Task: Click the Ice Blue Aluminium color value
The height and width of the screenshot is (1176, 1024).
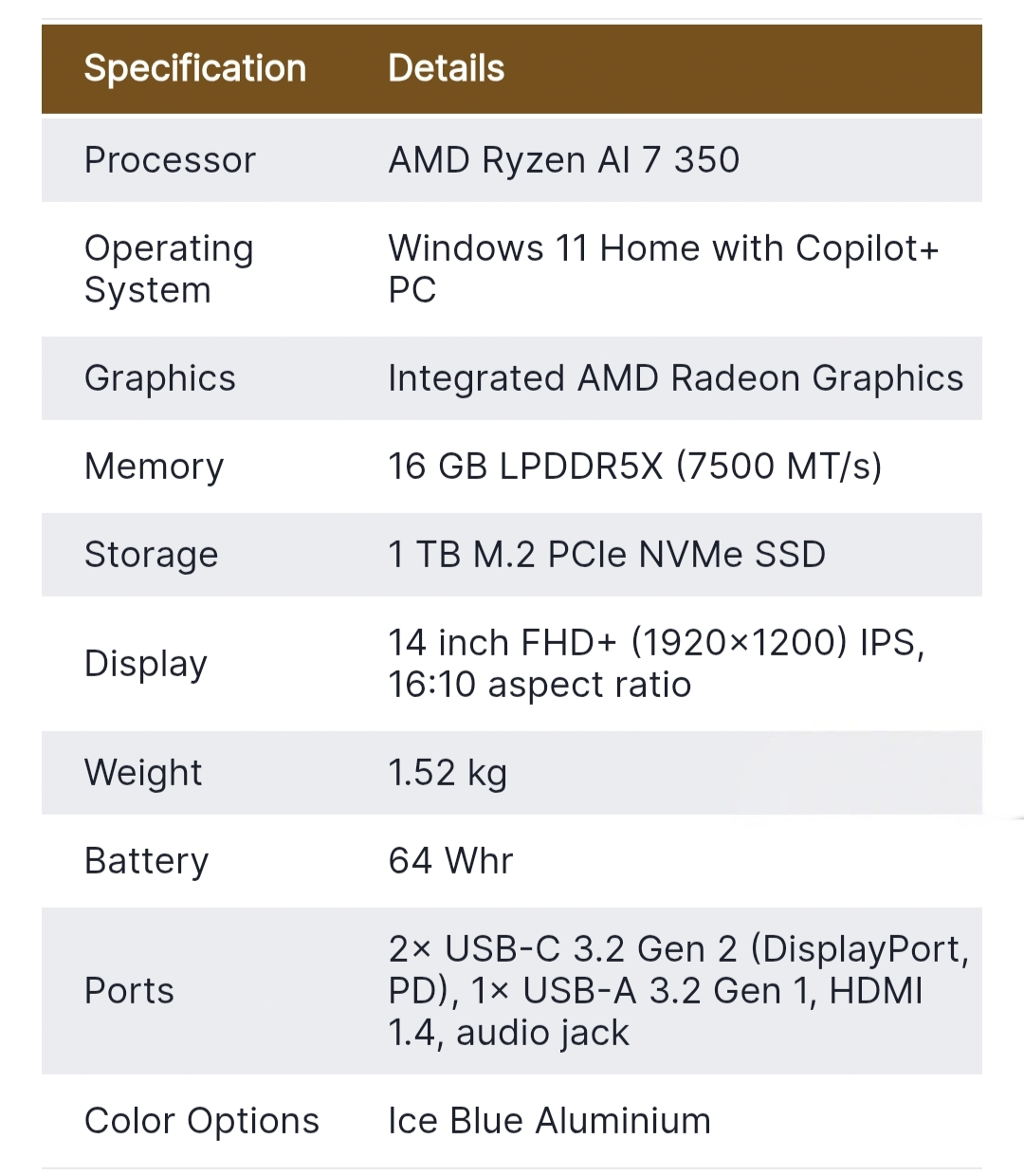Action: point(549,1121)
